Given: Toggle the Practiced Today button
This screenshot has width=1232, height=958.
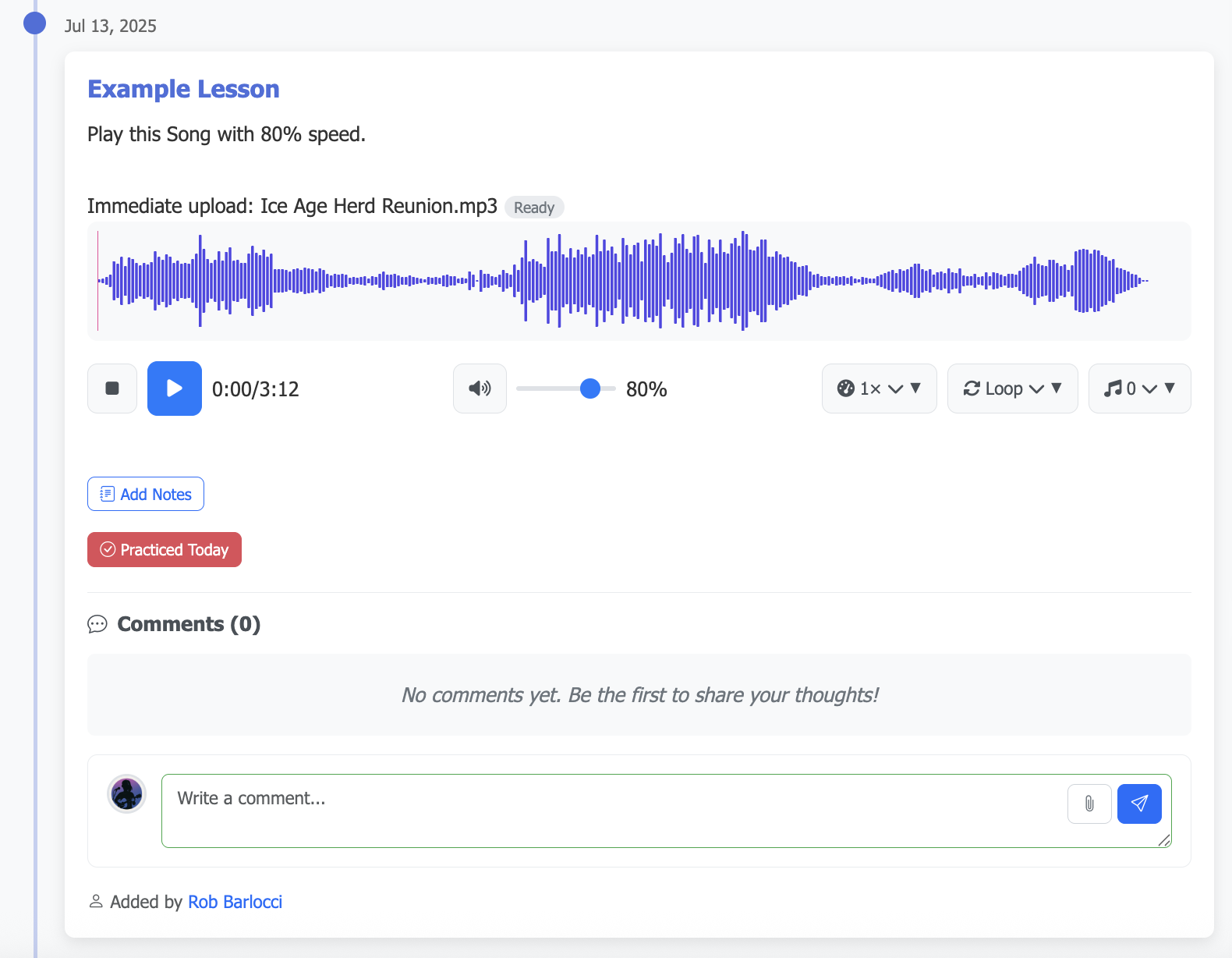Looking at the screenshot, I should pos(165,550).
